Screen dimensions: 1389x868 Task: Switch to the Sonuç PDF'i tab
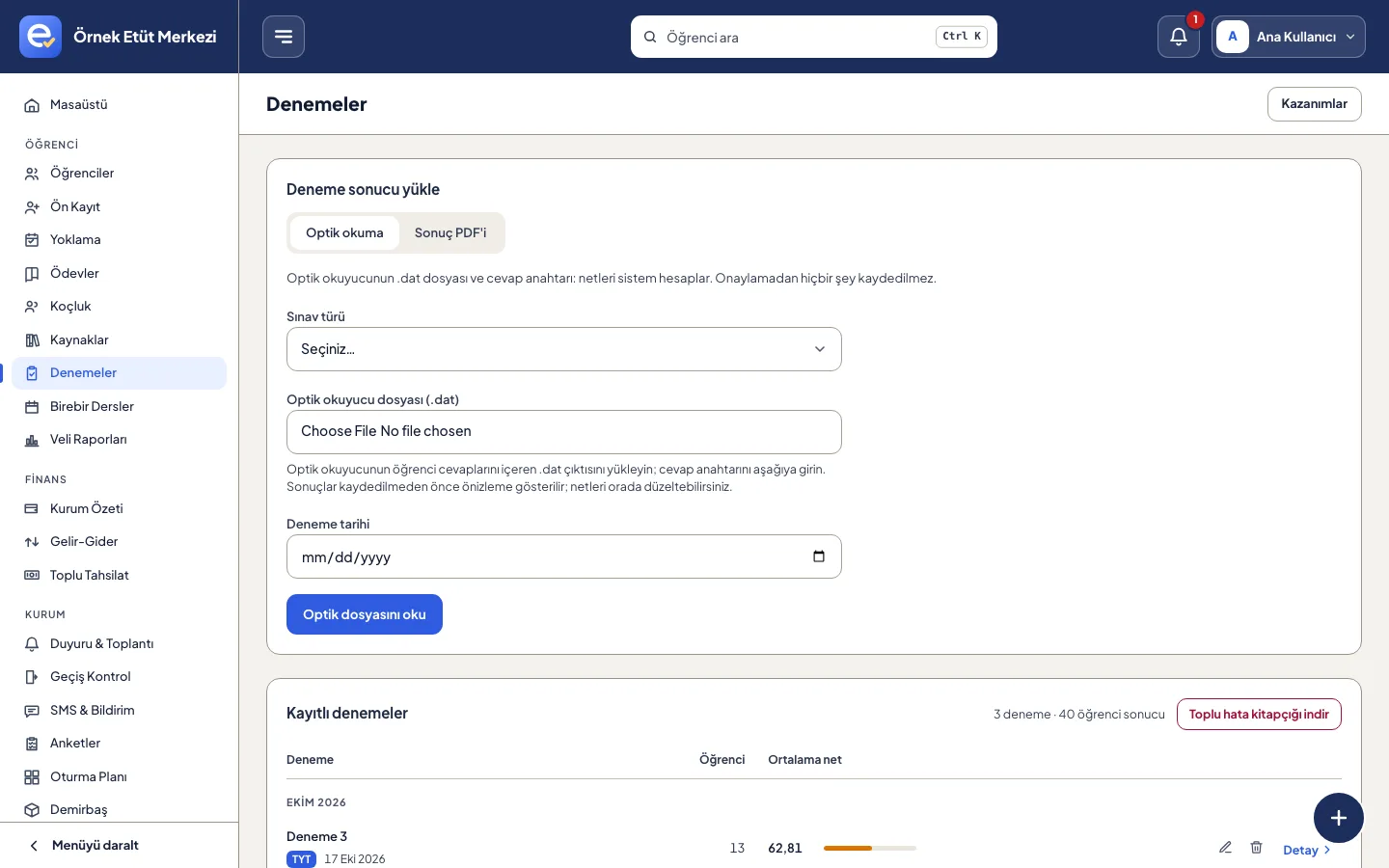[x=450, y=233]
